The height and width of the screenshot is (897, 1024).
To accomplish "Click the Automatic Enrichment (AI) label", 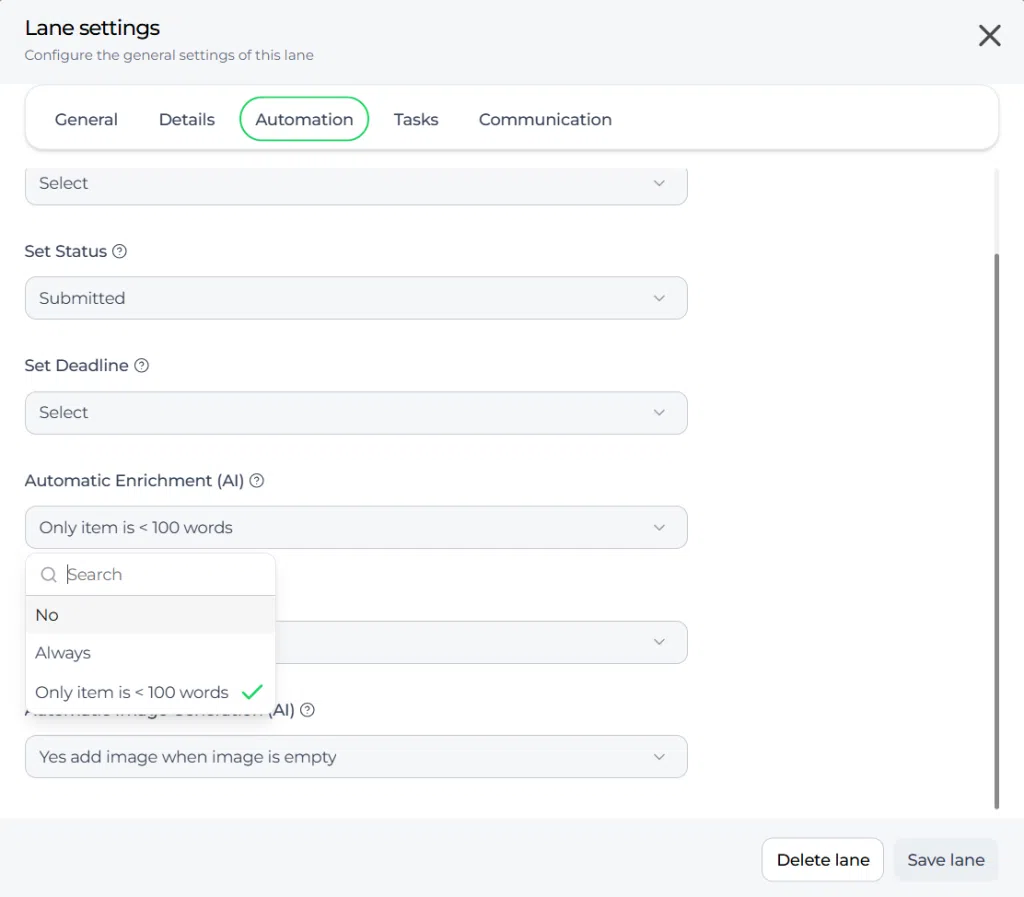I will click(134, 480).
